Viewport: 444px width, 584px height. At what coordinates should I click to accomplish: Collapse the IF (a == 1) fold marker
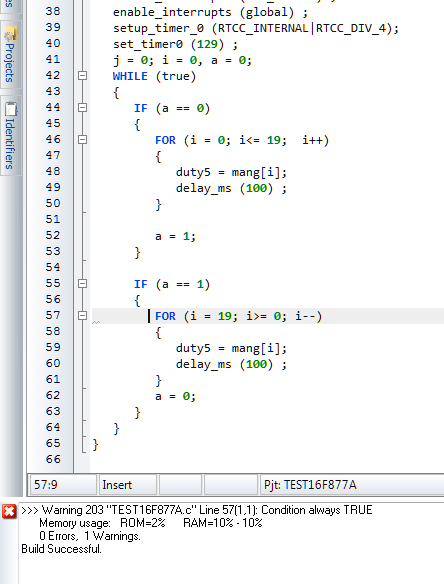(83, 284)
